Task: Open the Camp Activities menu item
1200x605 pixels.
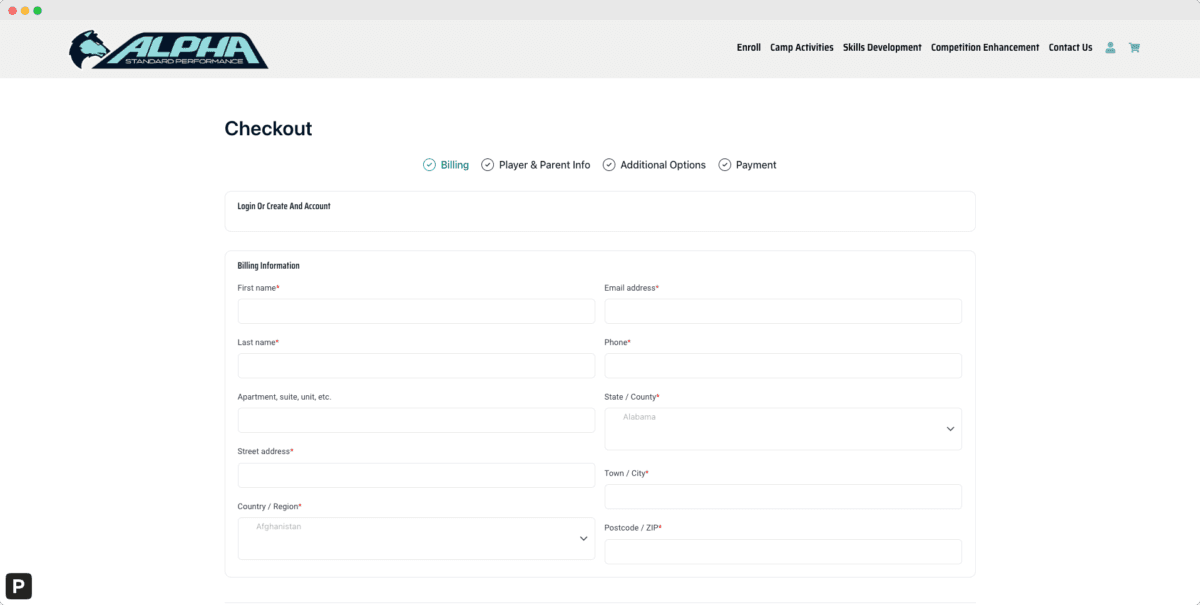Action: (801, 47)
